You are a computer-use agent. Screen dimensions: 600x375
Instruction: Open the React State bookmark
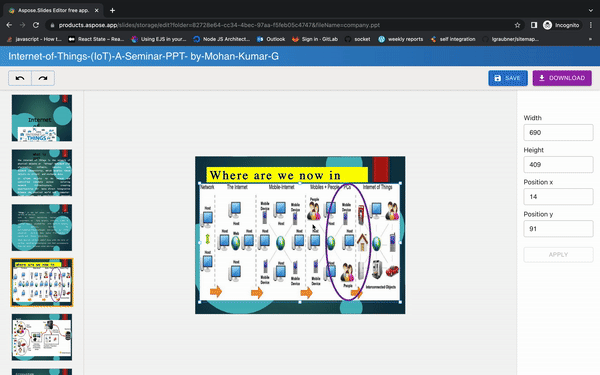(x=96, y=39)
